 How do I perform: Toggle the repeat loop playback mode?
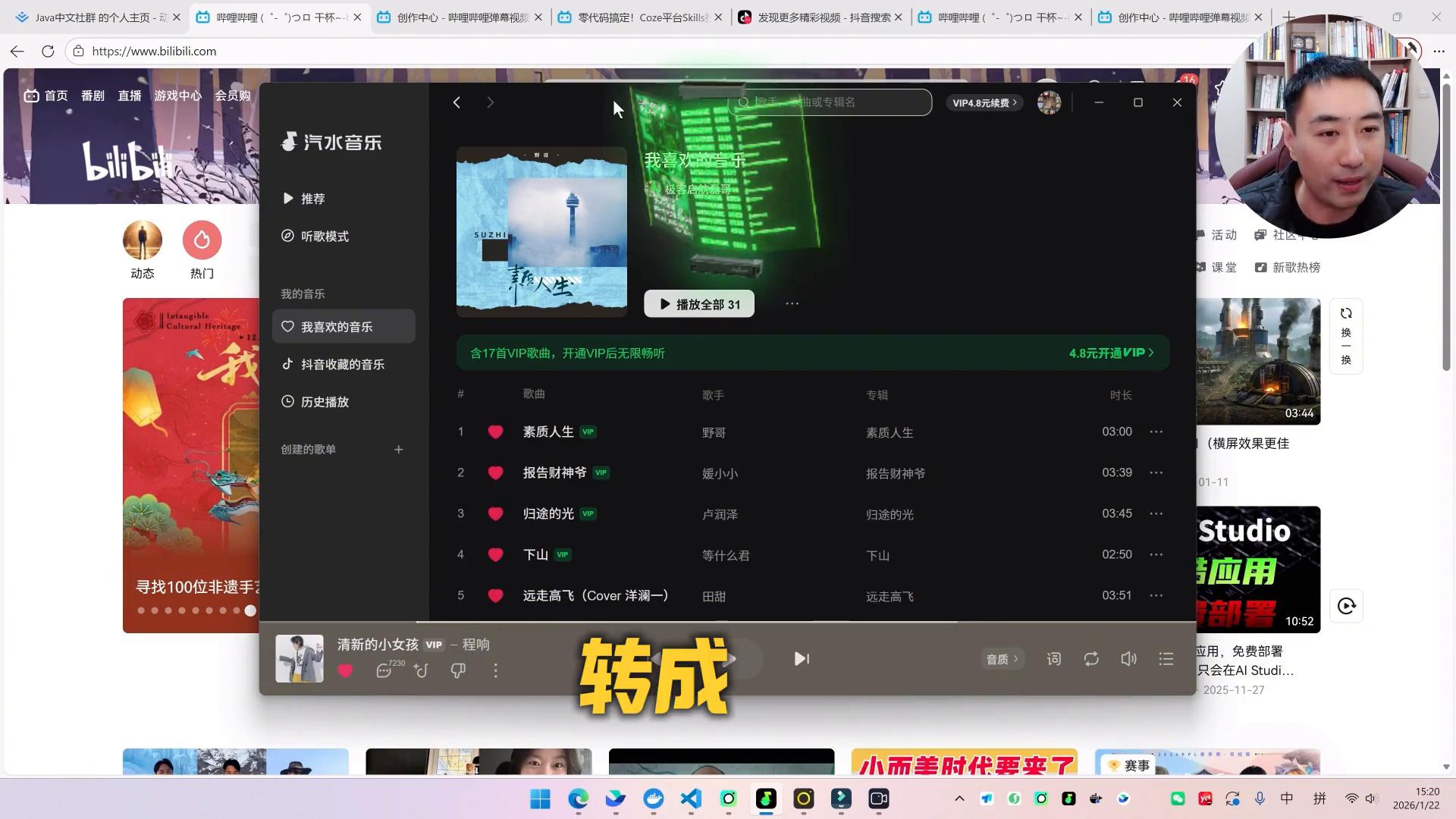(x=1091, y=659)
